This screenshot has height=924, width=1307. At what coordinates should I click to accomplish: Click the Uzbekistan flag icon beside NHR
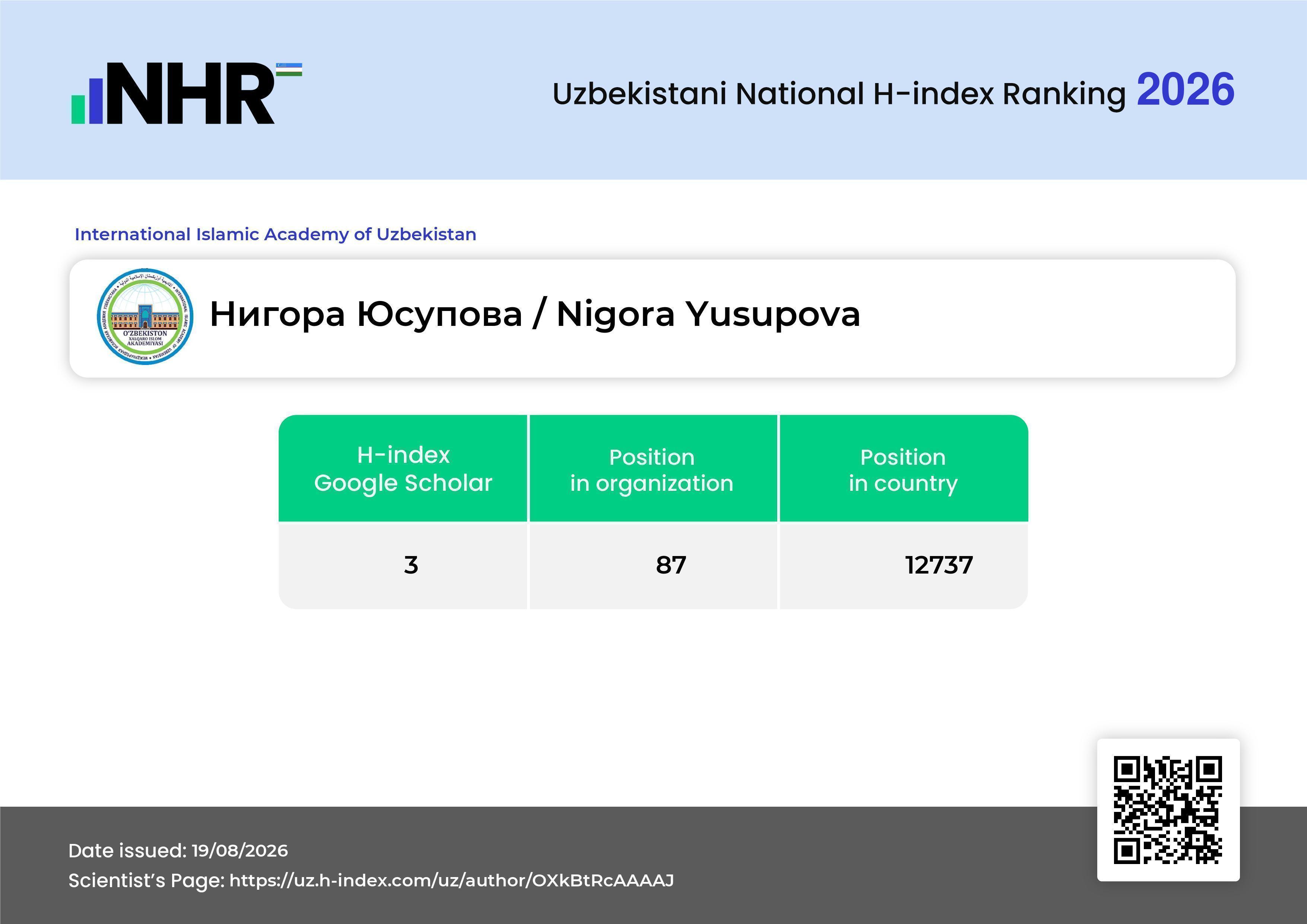pyautogui.click(x=289, y=69)
